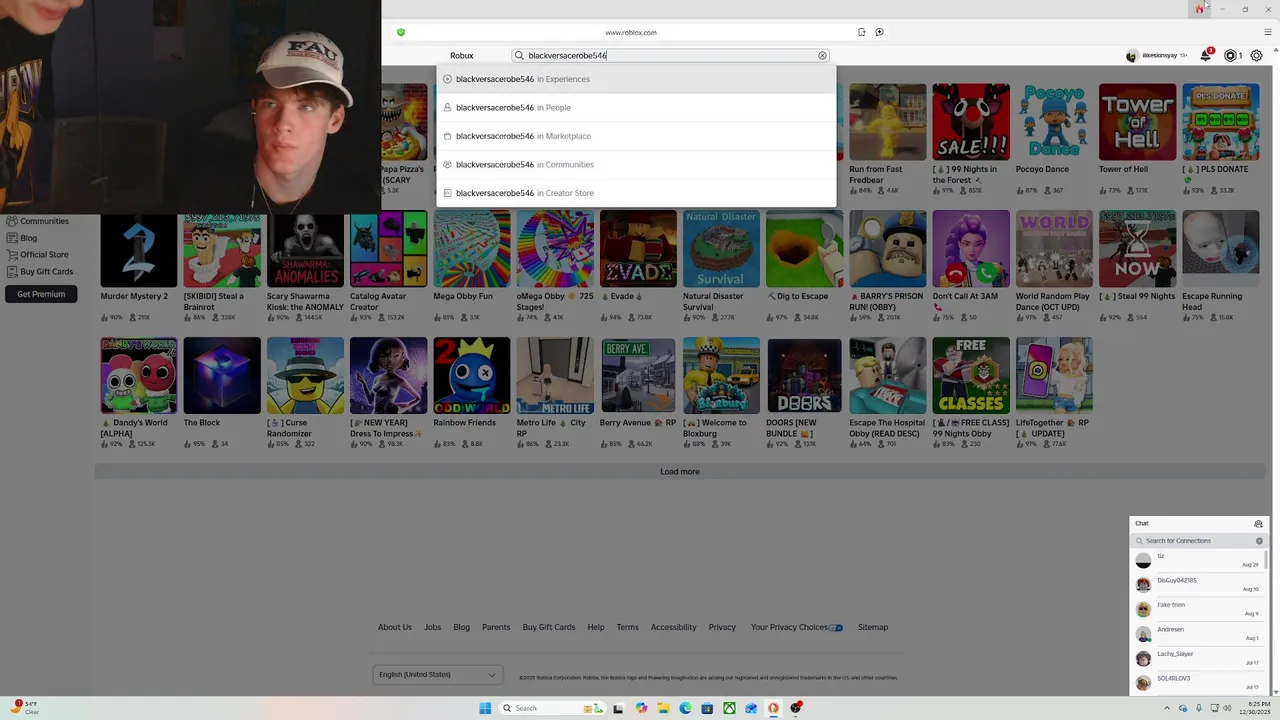Screen dimensions: 1280x720
Task: Click the Buy Gift Cards sidebar icon
Action: [11, 272]
